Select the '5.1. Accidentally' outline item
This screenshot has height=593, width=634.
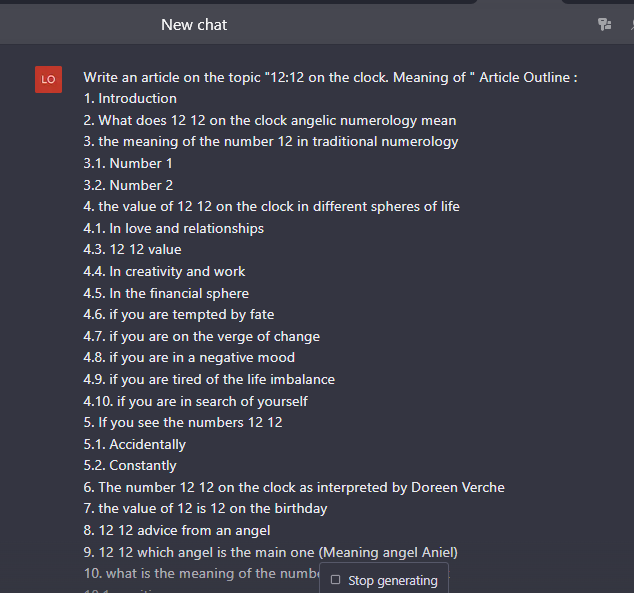(135, 444)
